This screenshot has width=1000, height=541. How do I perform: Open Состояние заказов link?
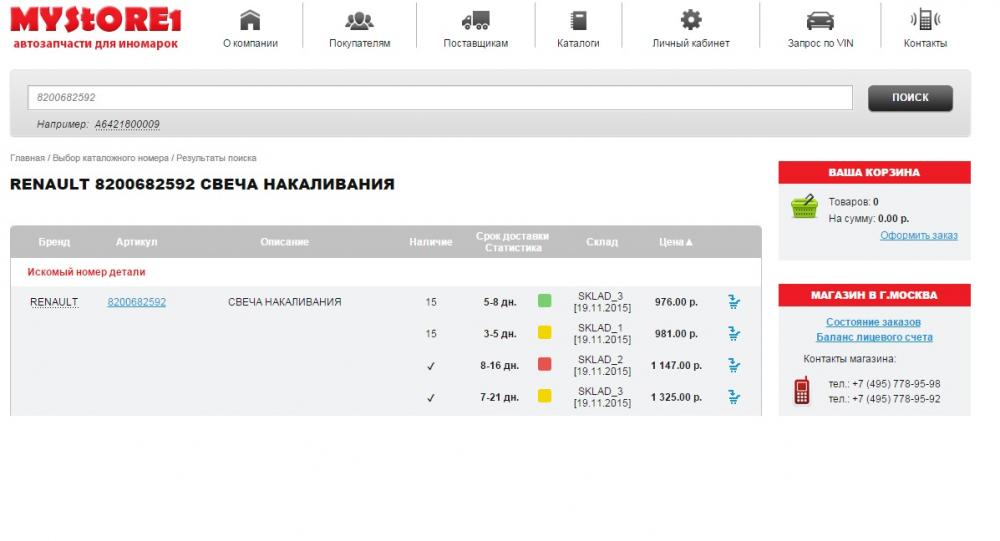(873, 322)
